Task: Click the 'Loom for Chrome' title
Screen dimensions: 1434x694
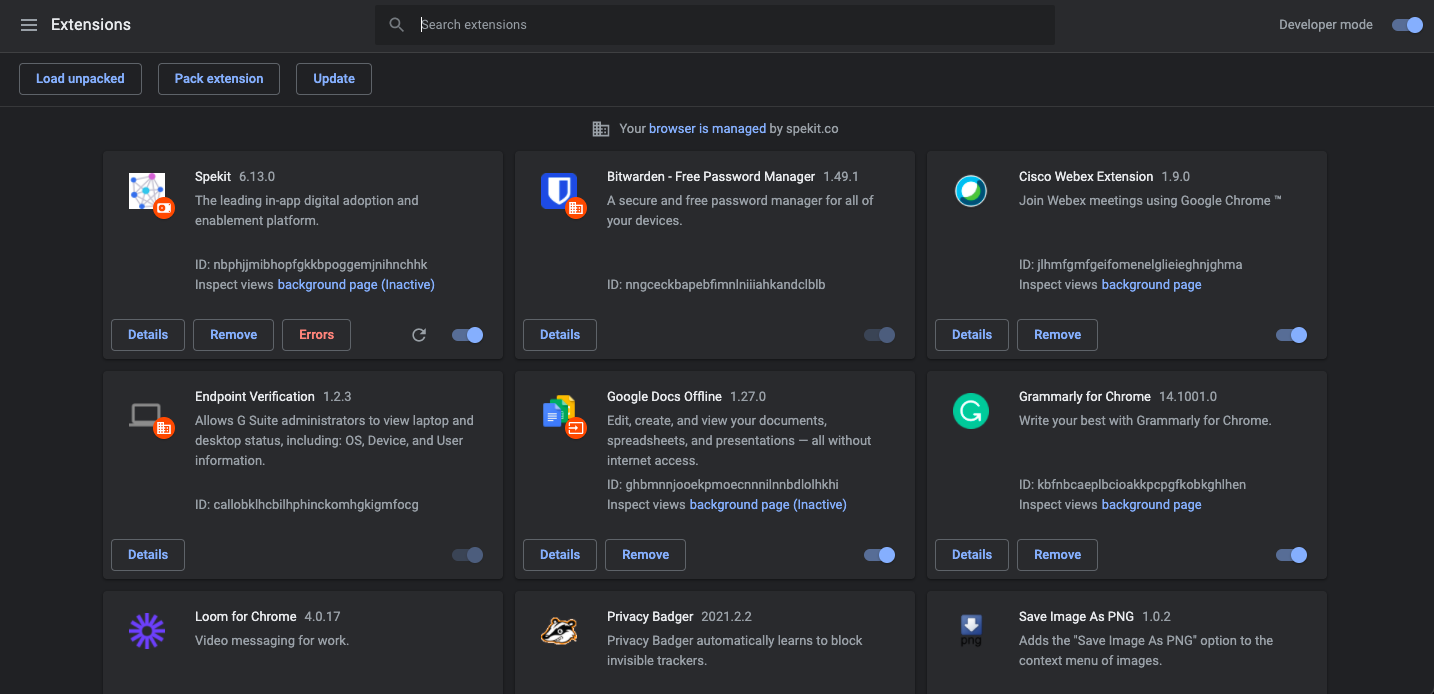Action: click(x=246, y=617)
